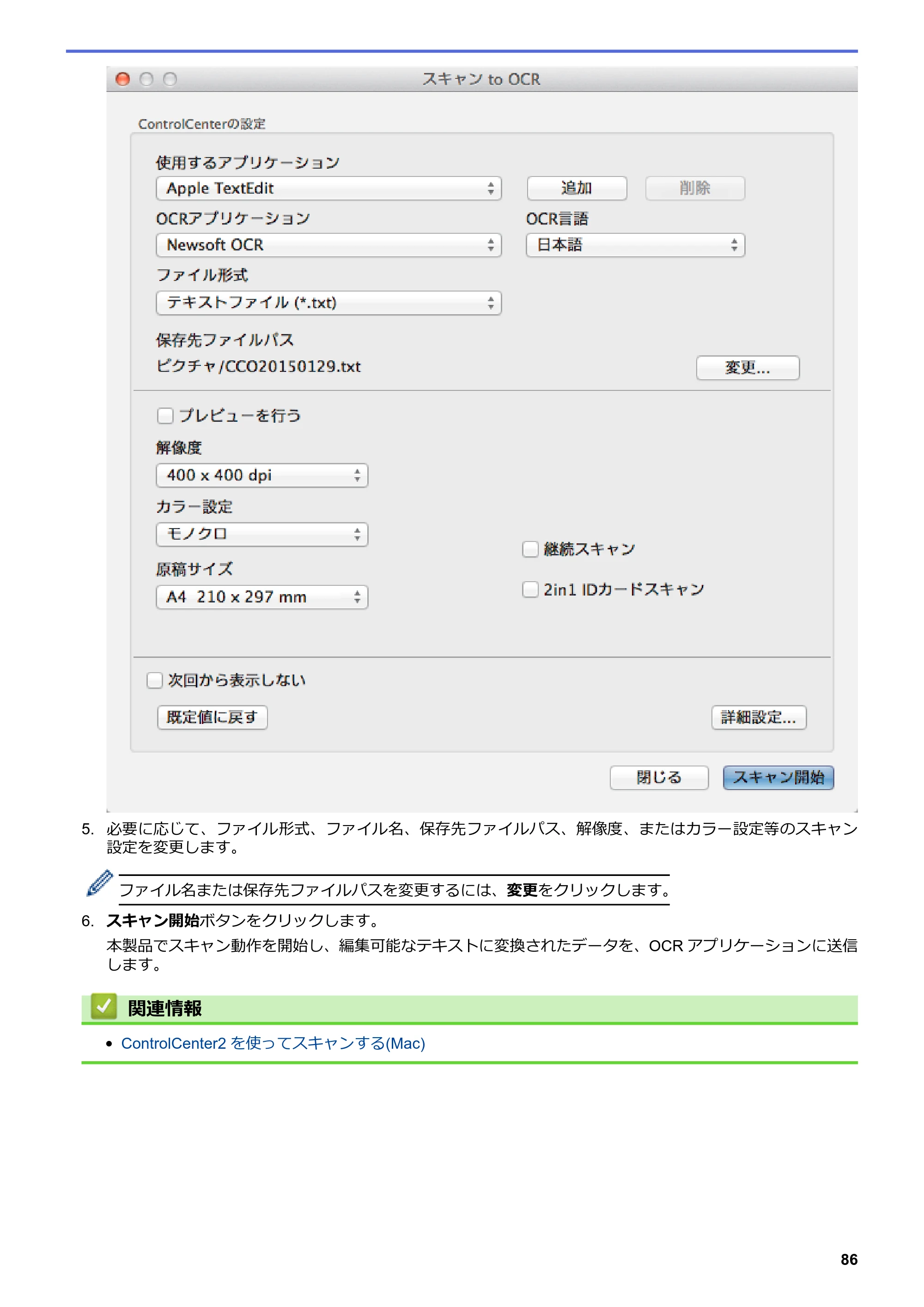
Task: Click the 閉じる button
Action: [659, 778]
